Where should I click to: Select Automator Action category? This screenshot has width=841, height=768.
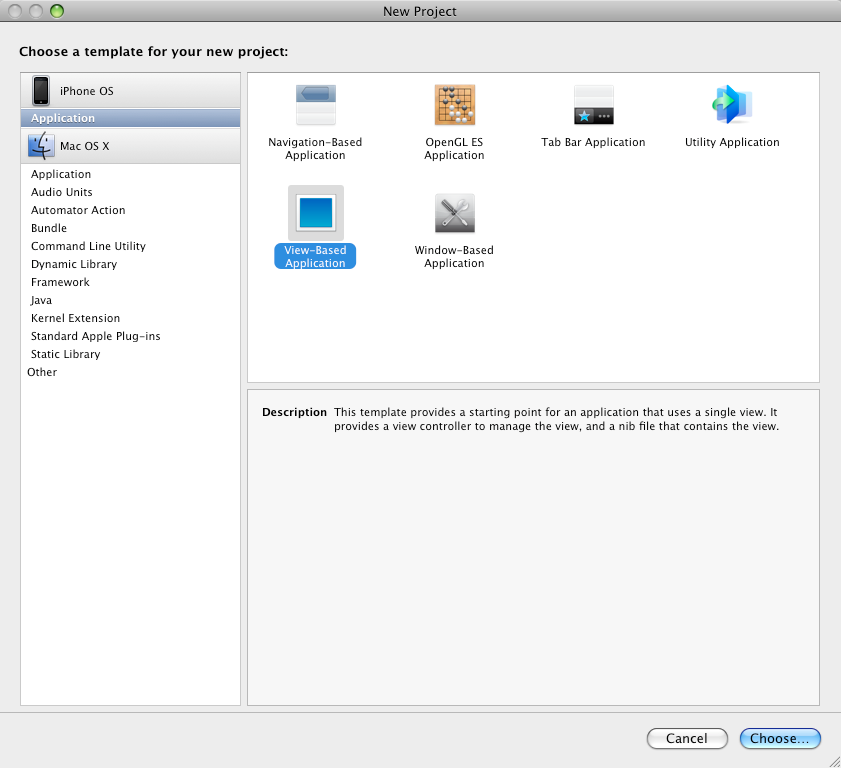pos(130,210)
